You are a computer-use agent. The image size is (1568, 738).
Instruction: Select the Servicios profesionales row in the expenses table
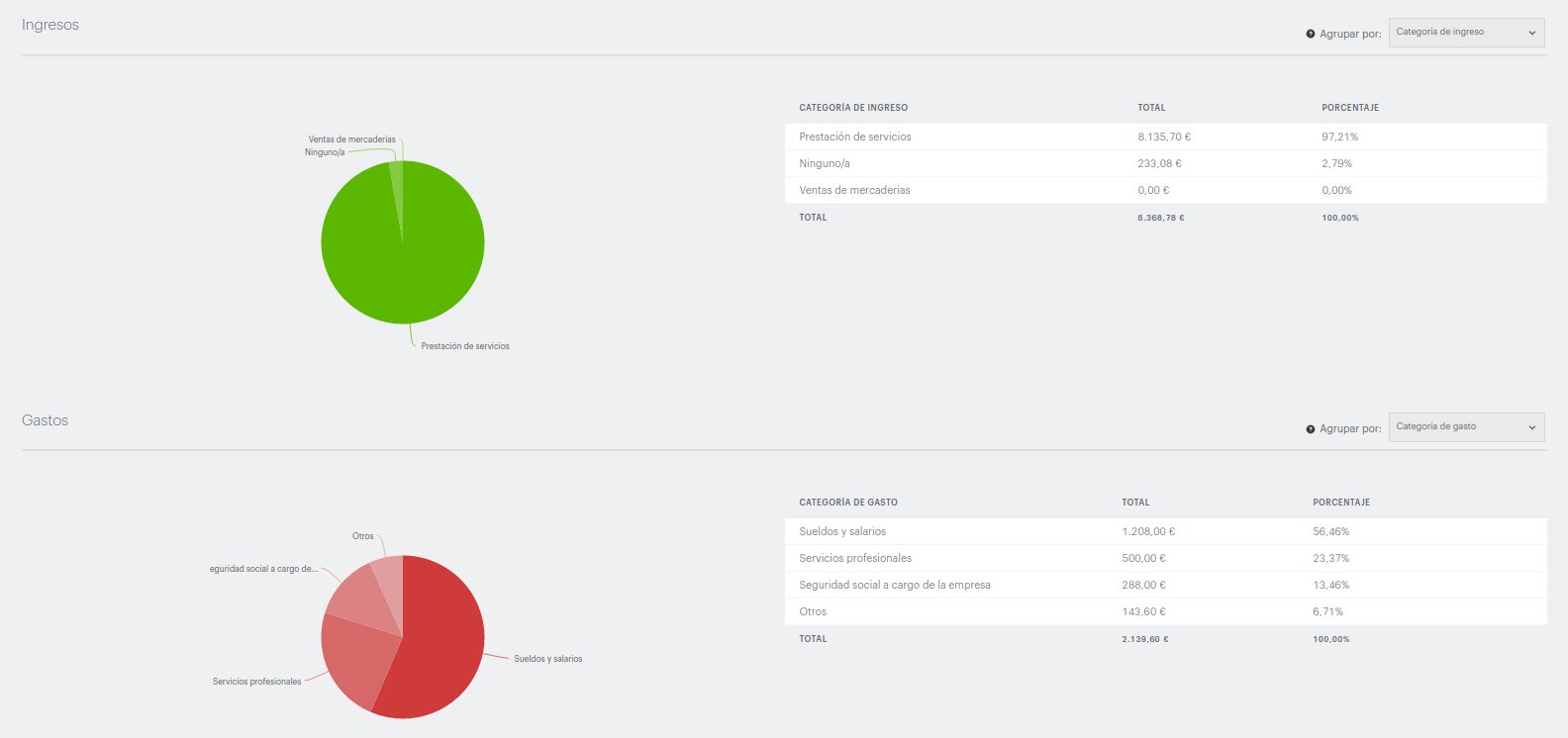[1165, 558]
